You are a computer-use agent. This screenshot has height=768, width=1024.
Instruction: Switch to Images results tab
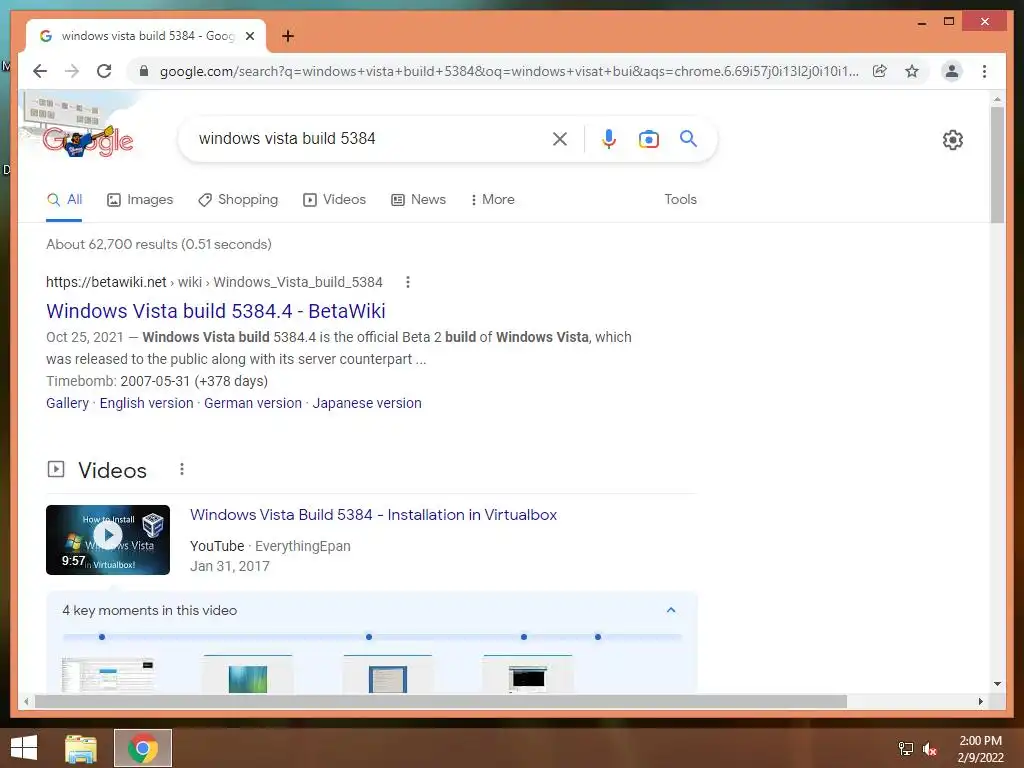point(140,200)
